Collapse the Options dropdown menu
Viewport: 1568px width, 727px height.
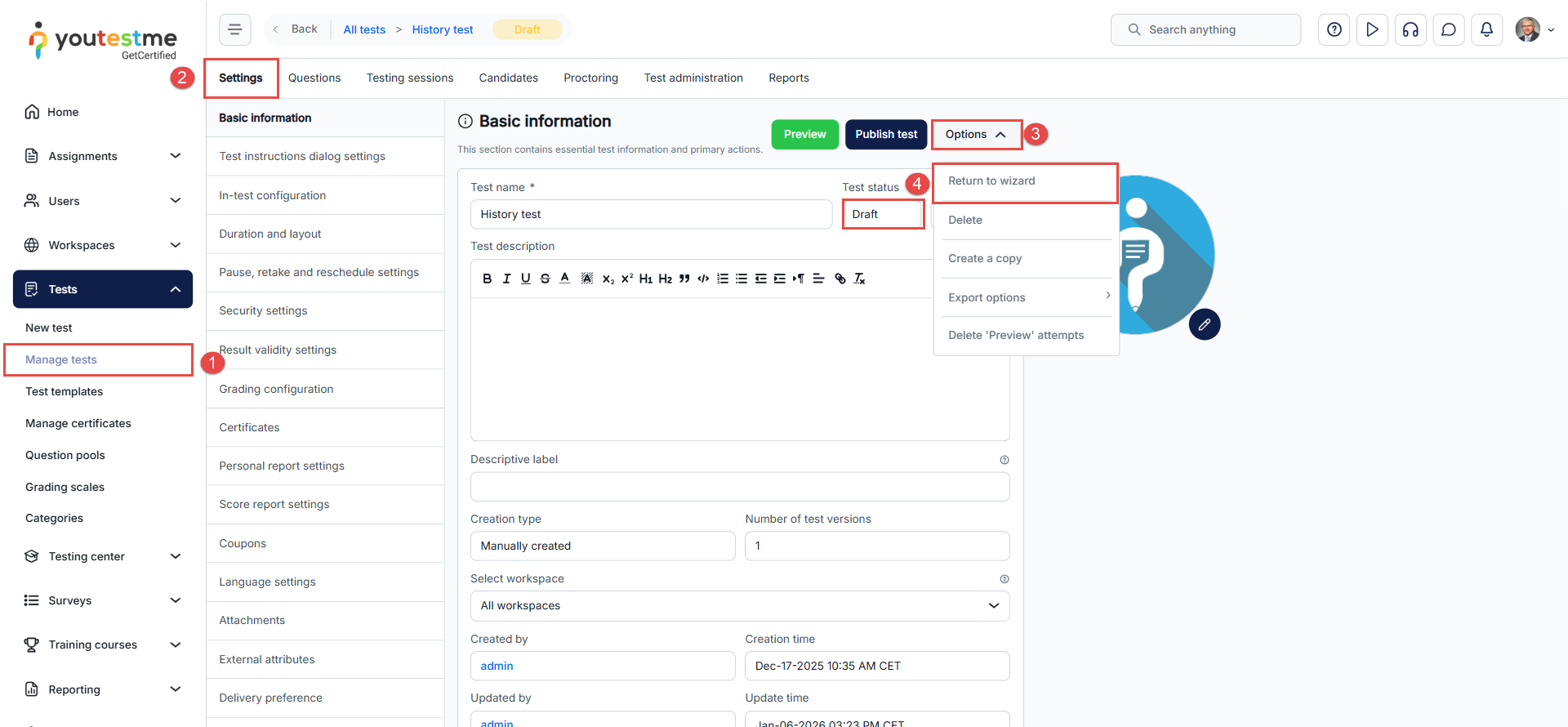[976, 135]
